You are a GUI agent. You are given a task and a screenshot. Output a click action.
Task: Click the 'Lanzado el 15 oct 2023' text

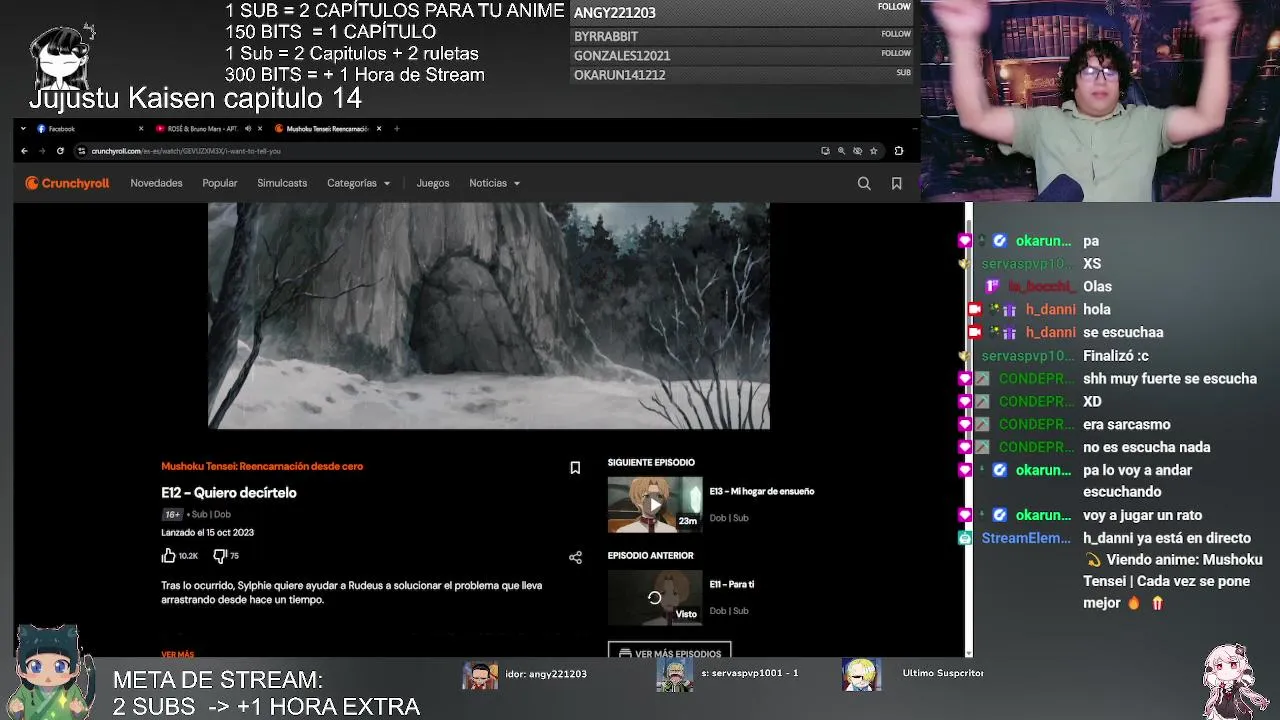[x=208, y=533]
